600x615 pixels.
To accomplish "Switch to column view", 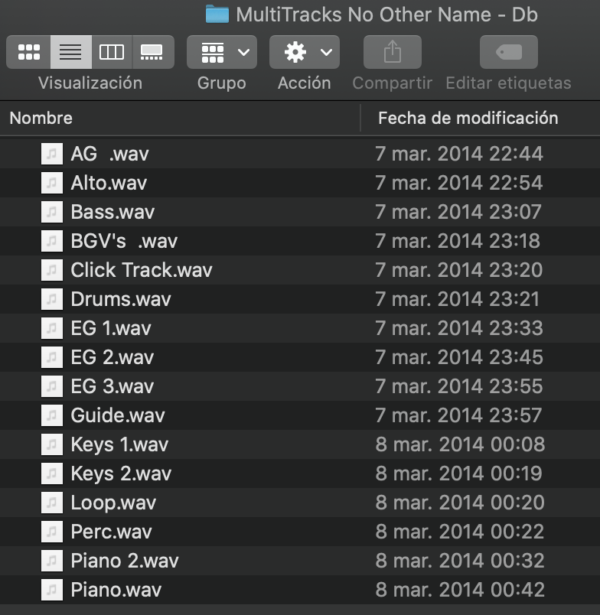I will click(x=112, y=52).
